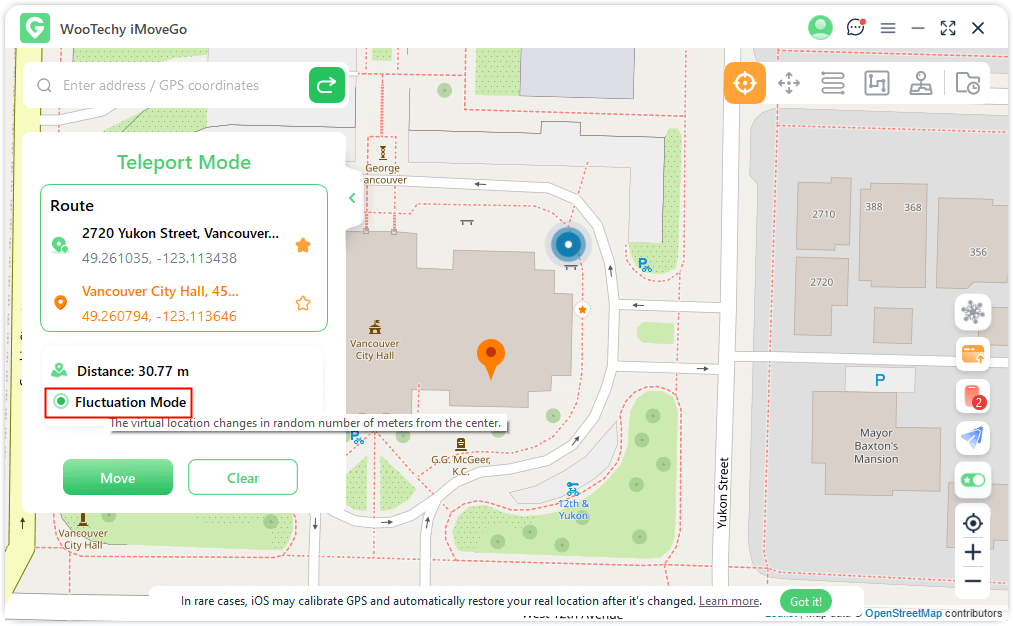Viewport: 1013px width, 626px height.
Task: Toggle the green switch on right sidebar
Action: pyautogui.click(x=973, y=480)
